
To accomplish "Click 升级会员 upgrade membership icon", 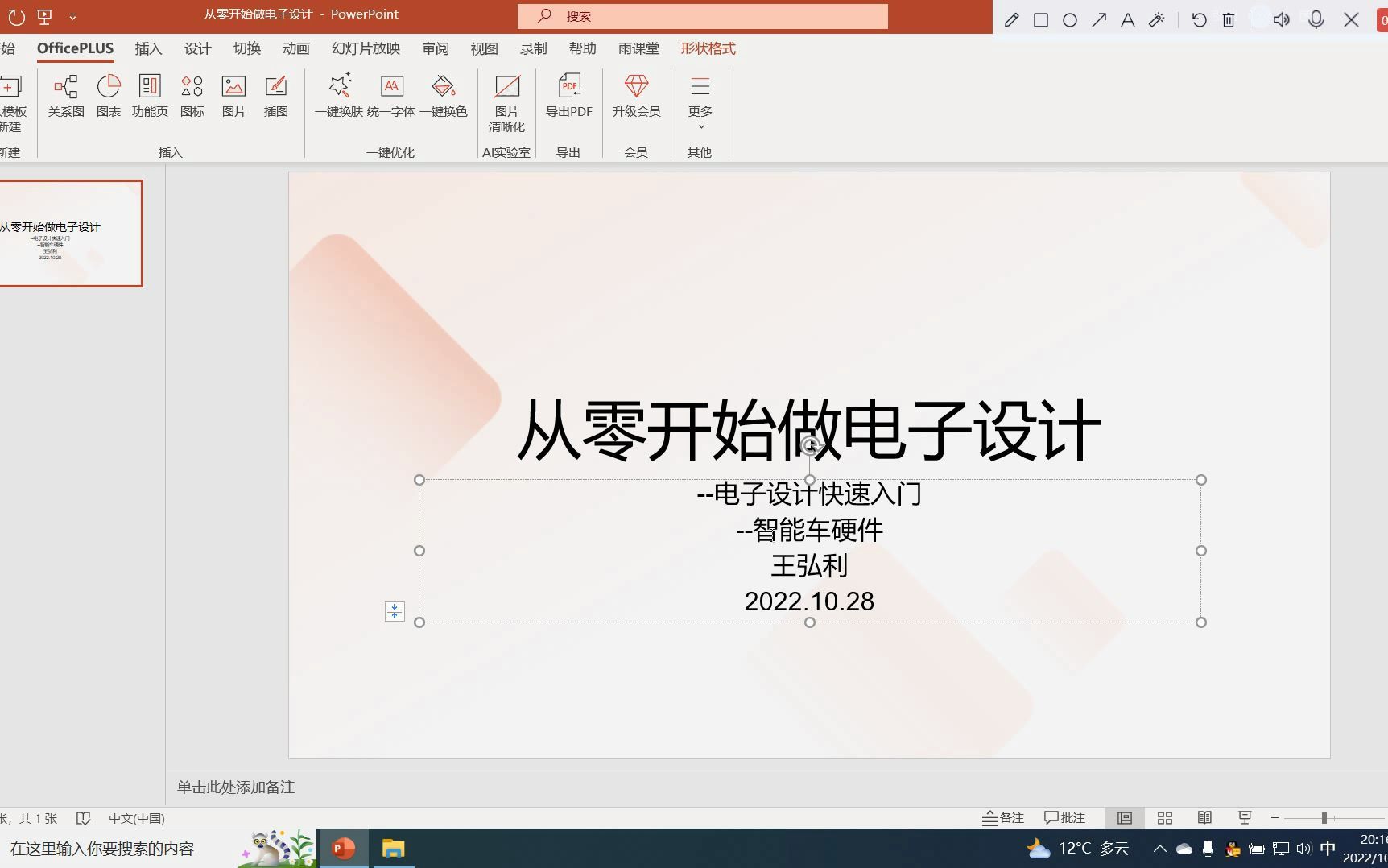I will (636, 96).
